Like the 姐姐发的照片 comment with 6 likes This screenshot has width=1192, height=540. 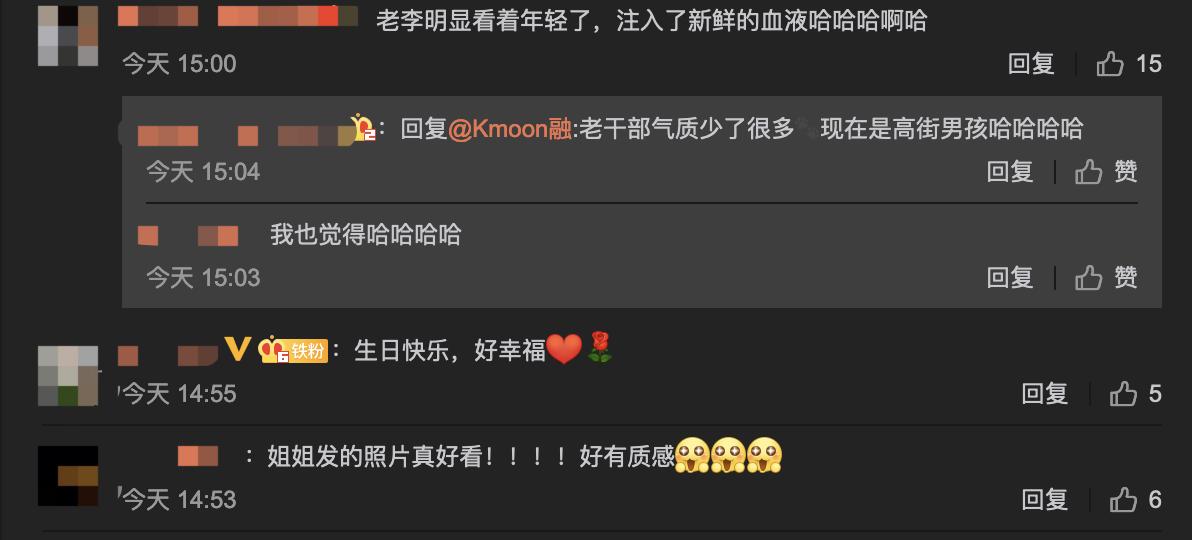[1136, 500]
